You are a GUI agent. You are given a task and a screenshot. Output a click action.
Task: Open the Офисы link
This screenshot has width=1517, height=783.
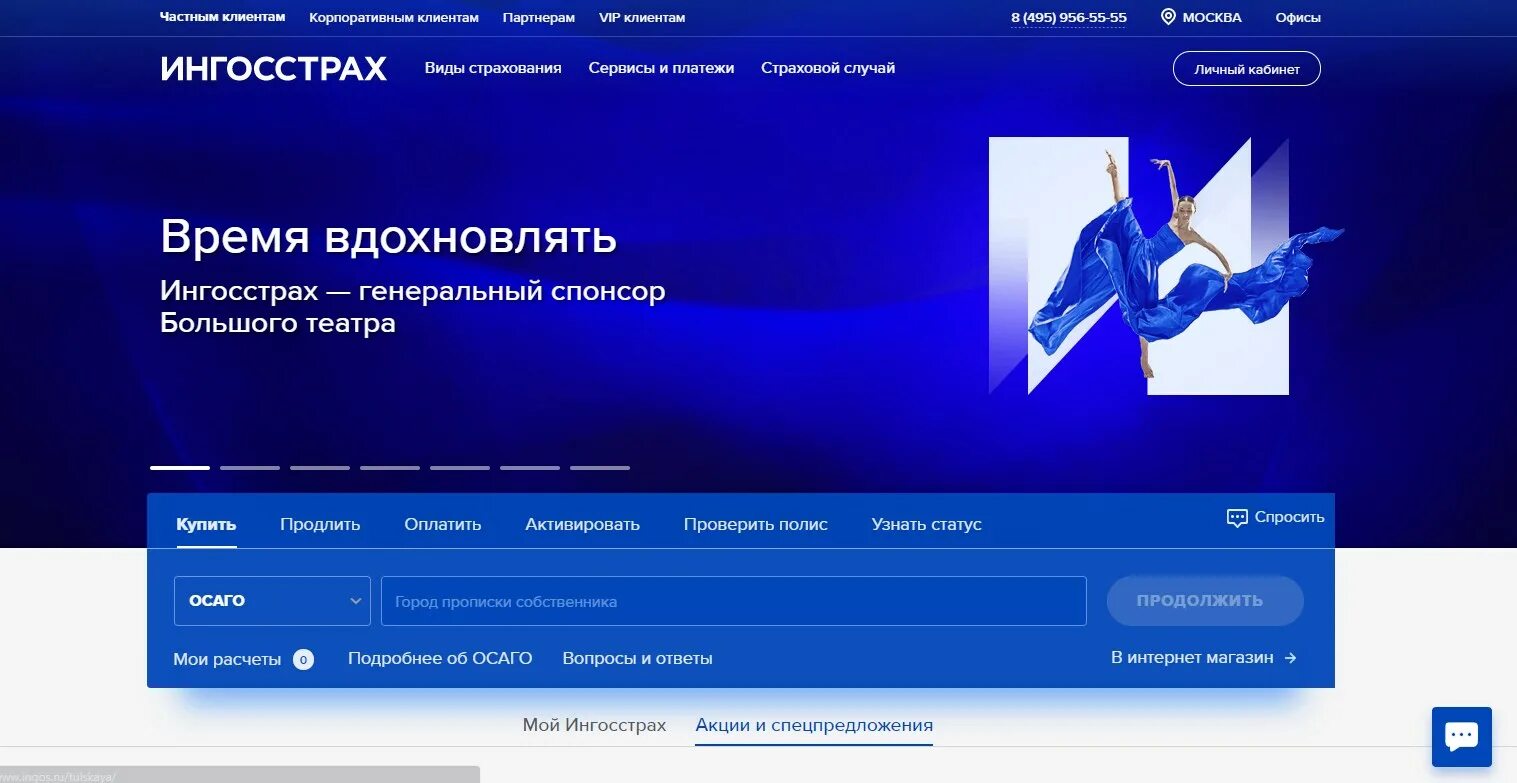point(1298,17)
